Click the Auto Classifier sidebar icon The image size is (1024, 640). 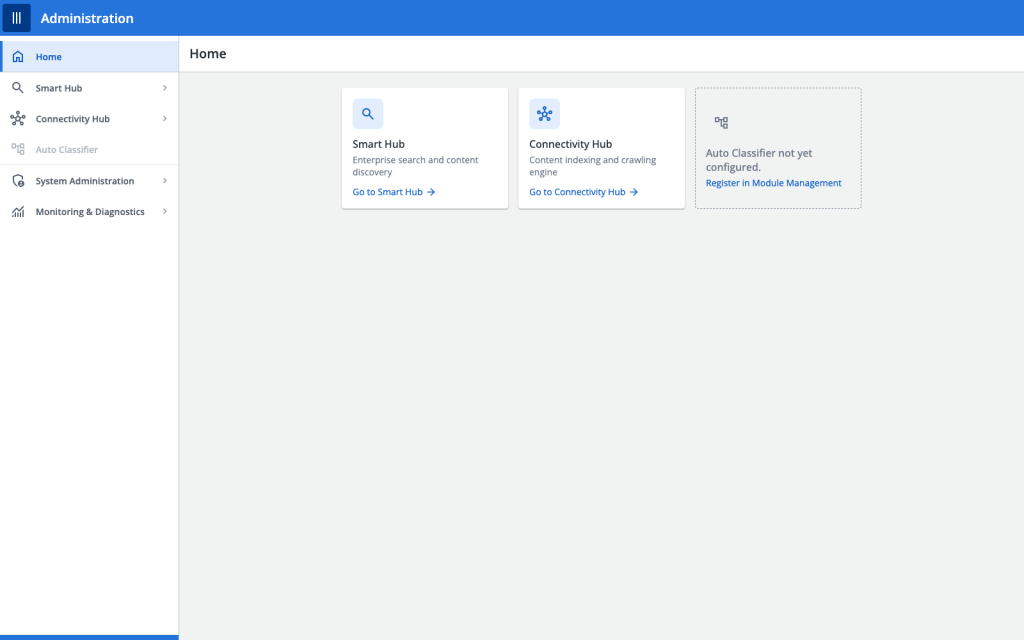tap(18, 150)
